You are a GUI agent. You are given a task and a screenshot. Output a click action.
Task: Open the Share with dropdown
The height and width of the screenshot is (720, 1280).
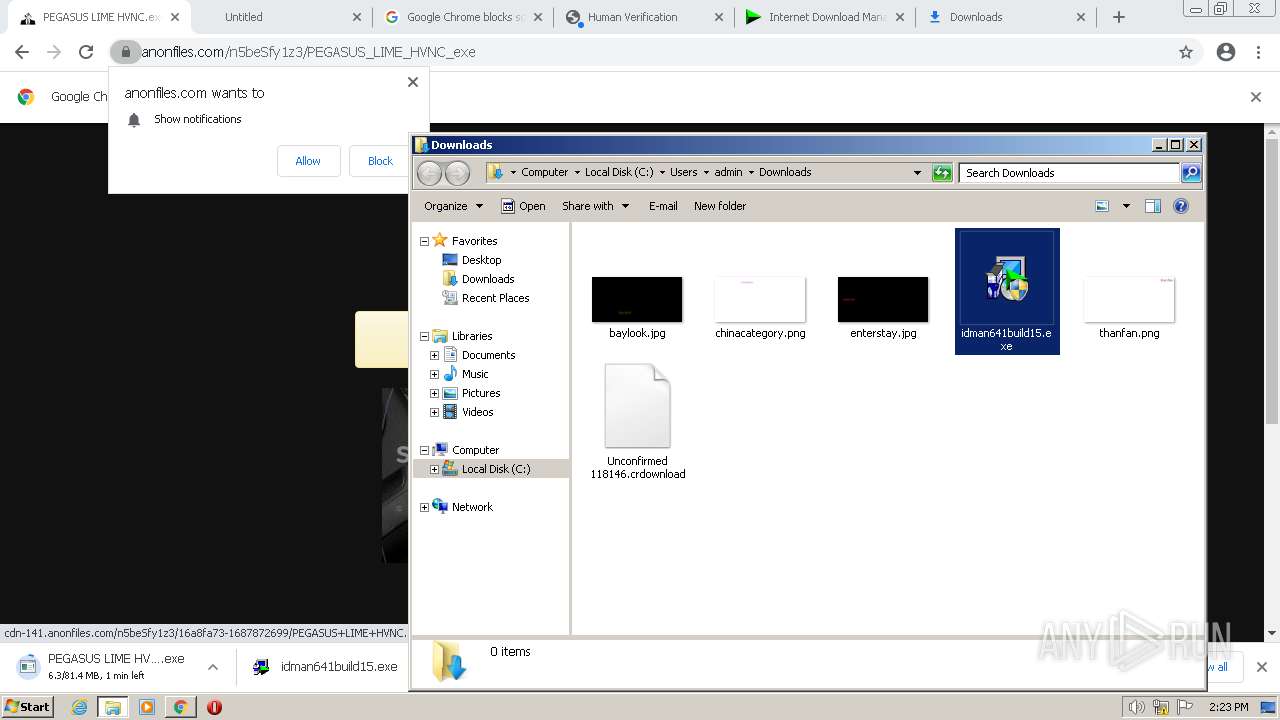(596, 206)
